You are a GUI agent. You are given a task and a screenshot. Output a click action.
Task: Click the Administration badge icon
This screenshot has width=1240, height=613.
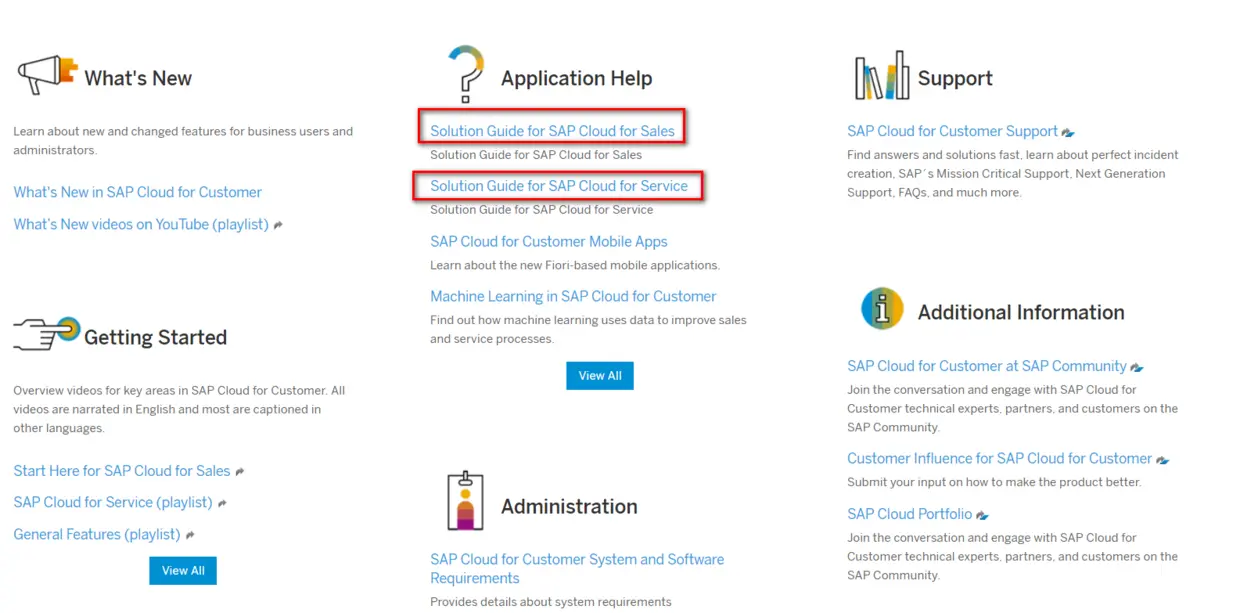tap(466, 501)
